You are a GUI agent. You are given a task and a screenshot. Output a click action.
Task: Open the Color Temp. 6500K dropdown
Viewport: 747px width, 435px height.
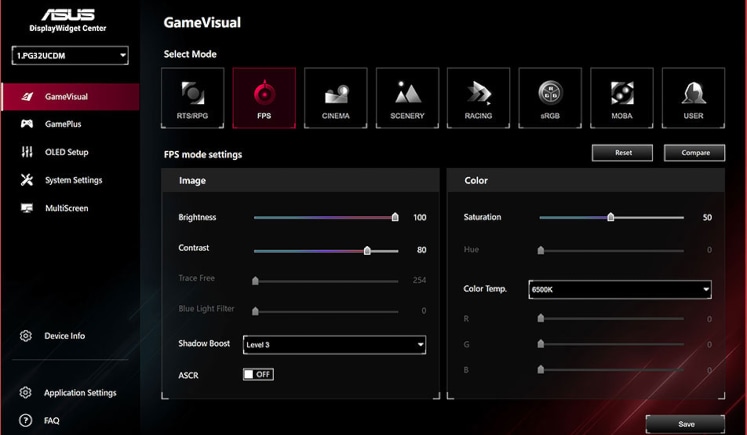pyautogui.click(x=620, y=290)
